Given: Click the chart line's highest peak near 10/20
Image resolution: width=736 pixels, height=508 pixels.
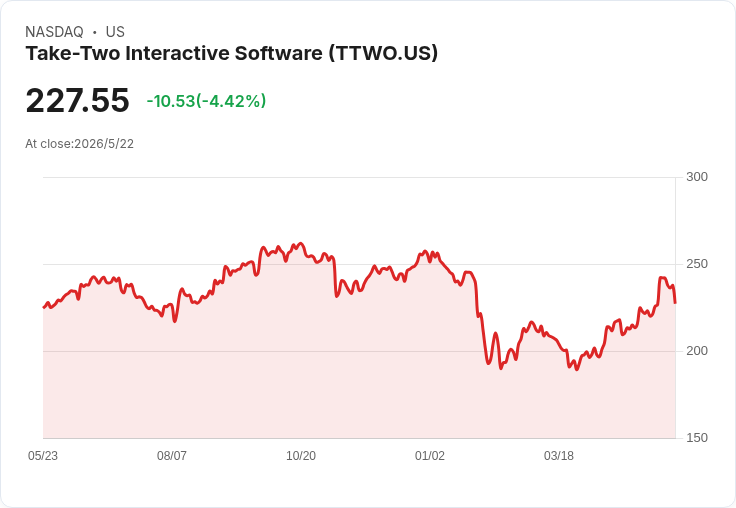Looking at the screenshot, I should [x=301, y=244].
